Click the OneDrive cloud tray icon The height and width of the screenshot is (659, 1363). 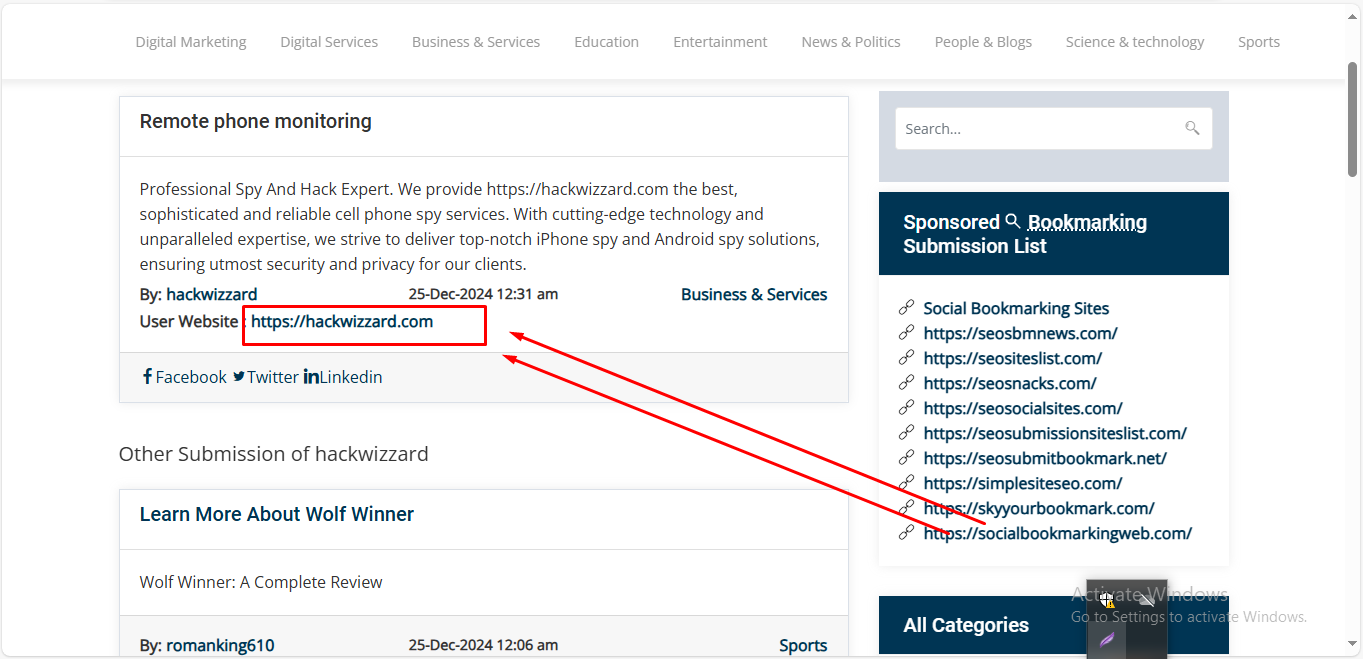tap(1146, 599)
